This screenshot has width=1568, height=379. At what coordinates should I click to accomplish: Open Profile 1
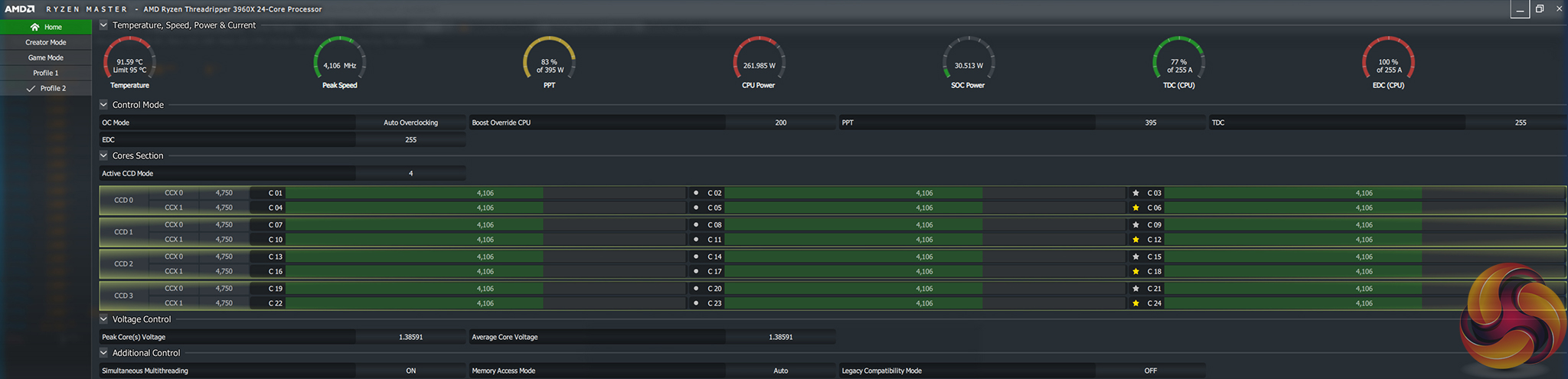[x=46, y=74]
